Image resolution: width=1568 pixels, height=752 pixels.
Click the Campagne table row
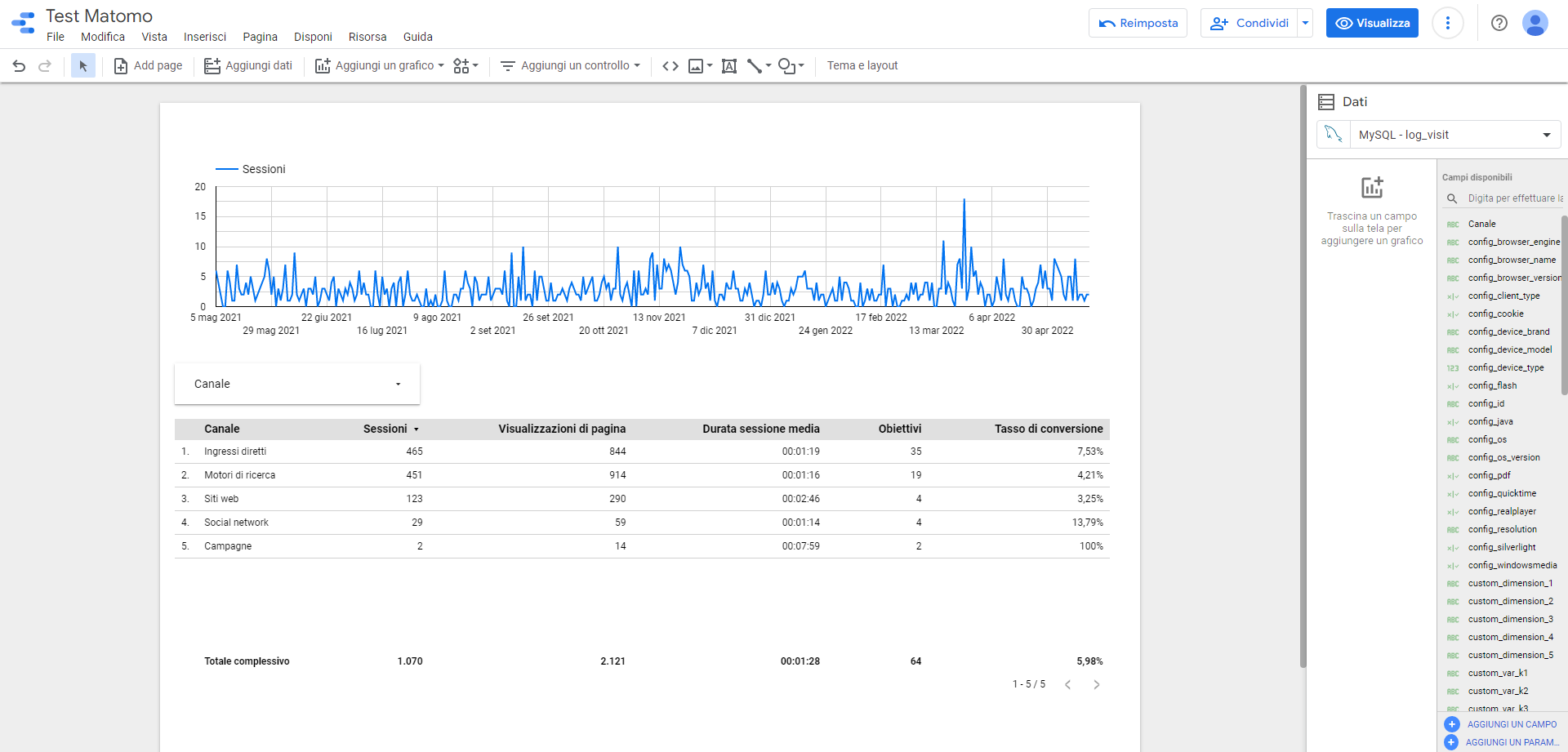point(642,546)
